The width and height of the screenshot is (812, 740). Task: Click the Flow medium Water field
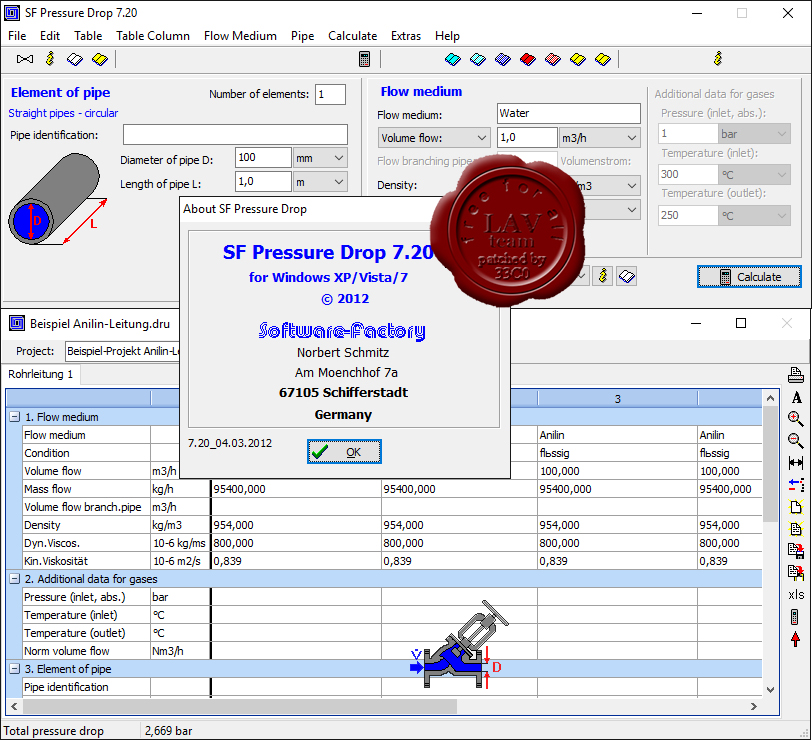click(x=569, y=113)
